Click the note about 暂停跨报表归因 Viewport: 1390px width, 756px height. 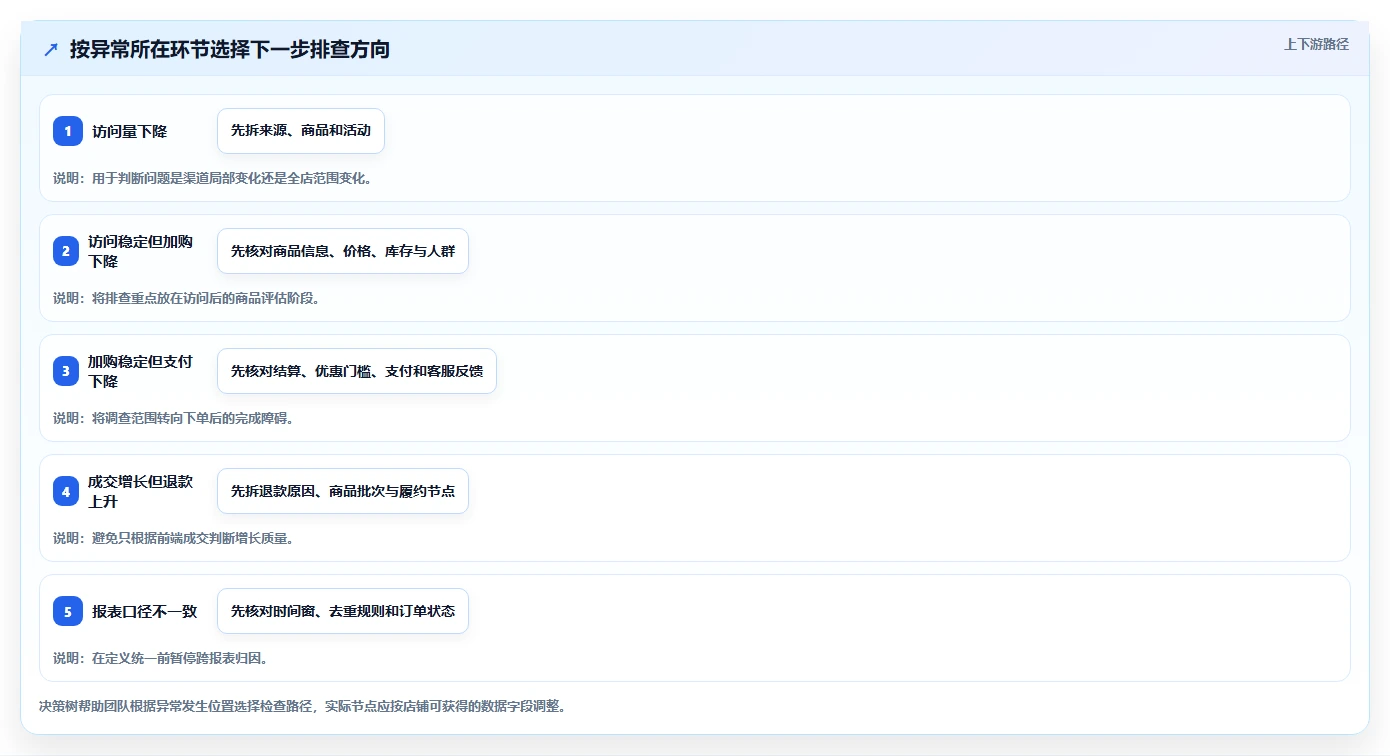pos(160,658)
